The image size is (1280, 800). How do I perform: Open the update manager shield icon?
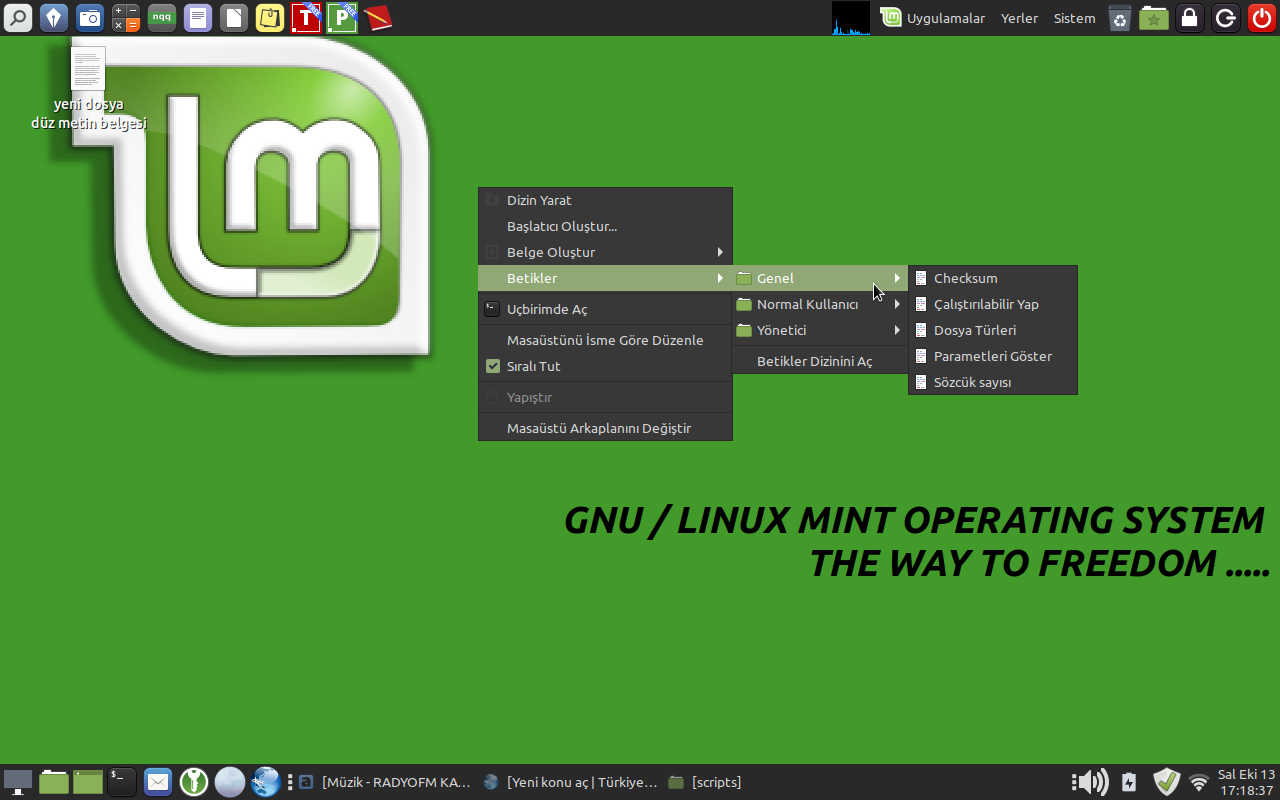coord(1167,782)
